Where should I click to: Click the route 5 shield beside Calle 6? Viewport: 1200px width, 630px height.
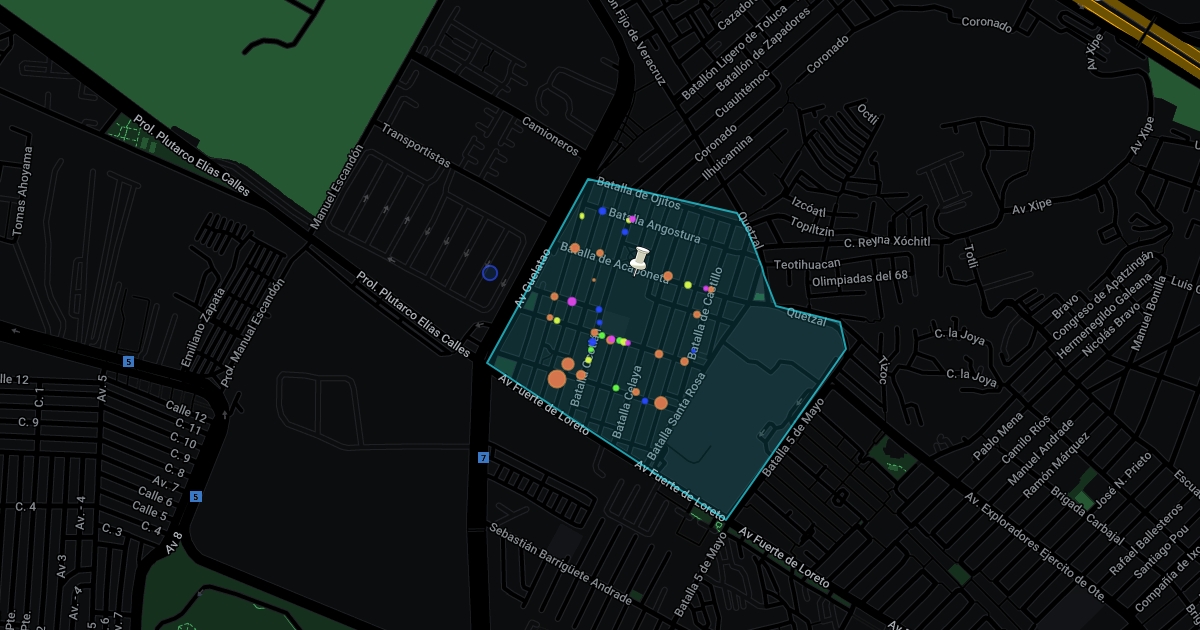196,496
